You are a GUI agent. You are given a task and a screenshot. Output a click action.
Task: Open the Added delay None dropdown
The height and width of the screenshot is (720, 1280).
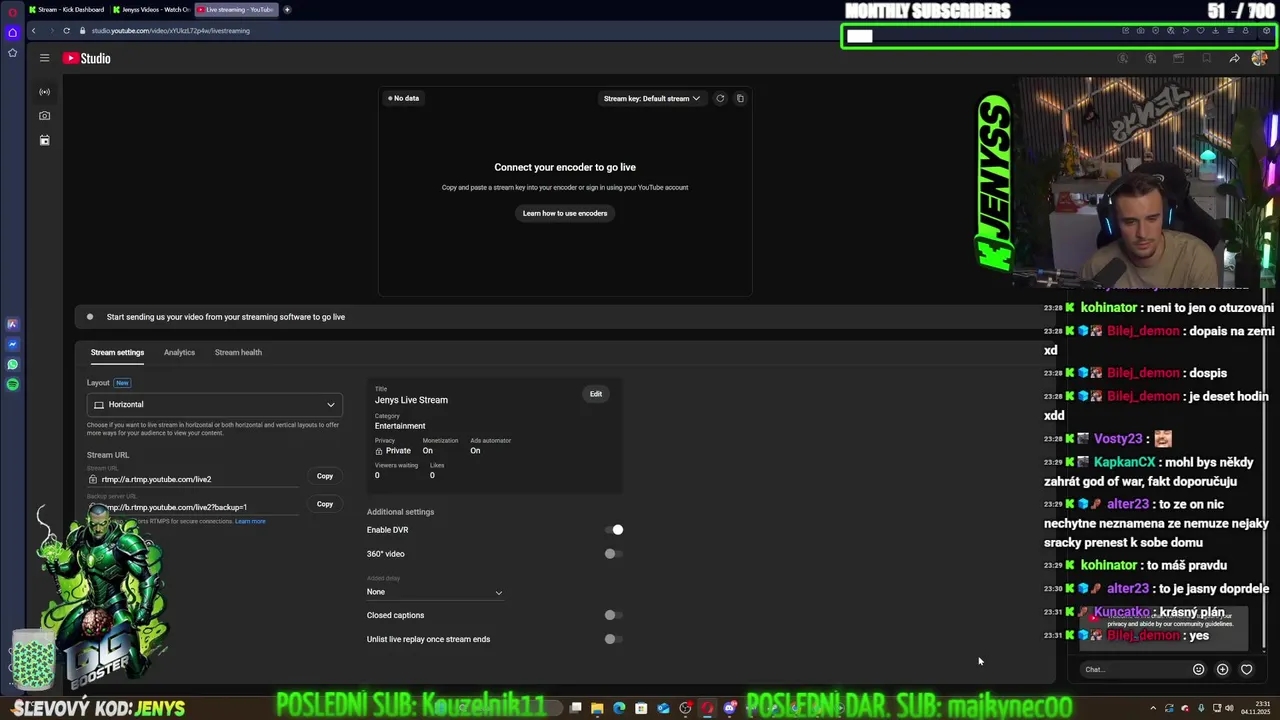(435, 592)
